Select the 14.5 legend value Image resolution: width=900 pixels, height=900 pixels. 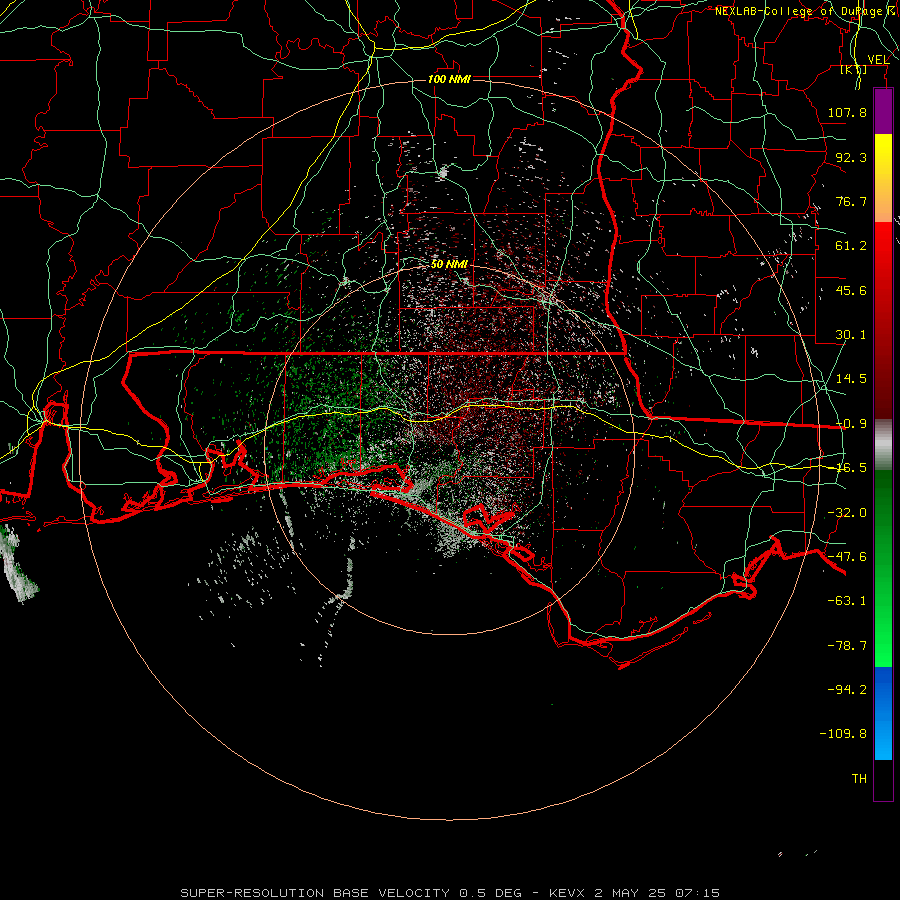click(851, 379)
